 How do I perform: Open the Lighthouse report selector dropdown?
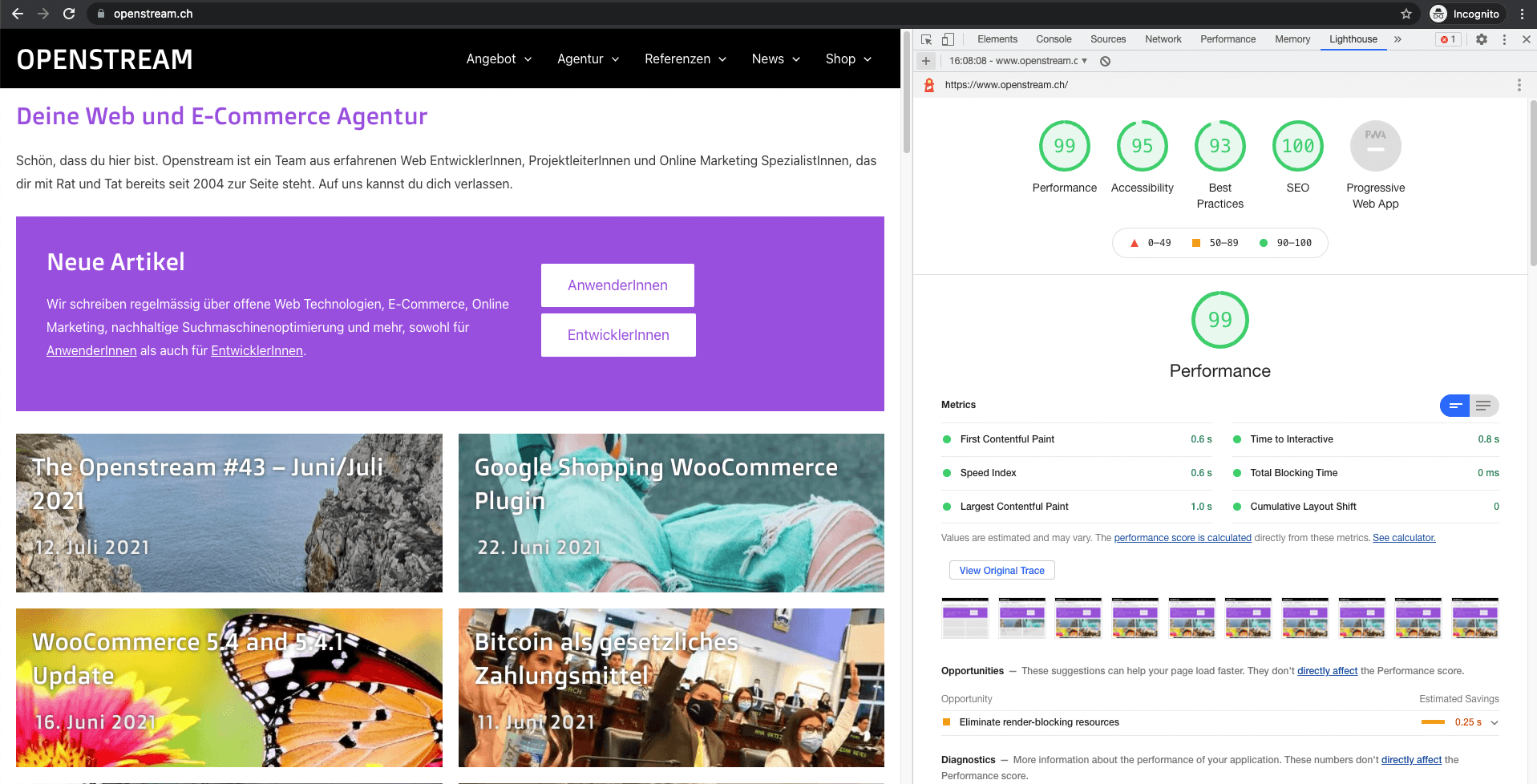tap(1018, 61)
